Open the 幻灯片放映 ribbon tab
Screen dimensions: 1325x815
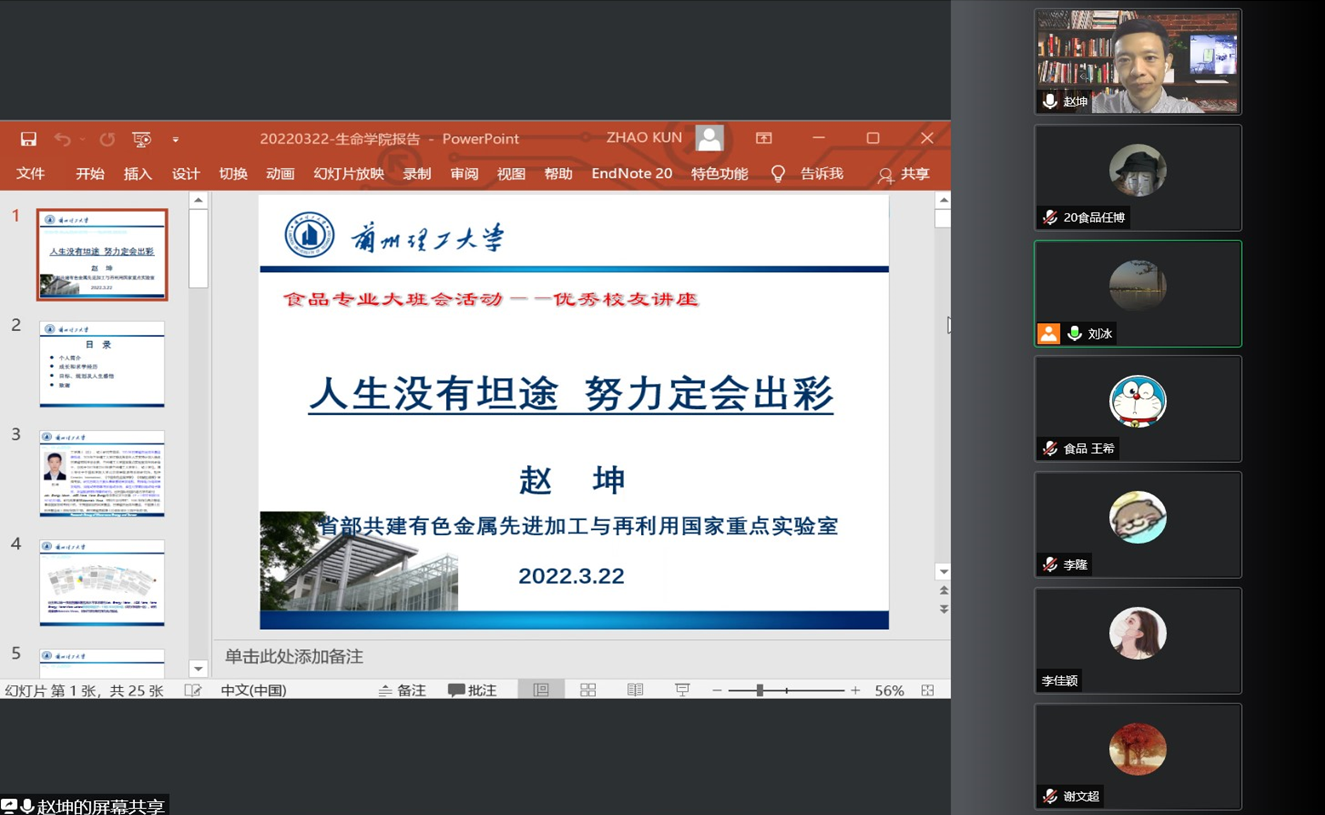click(348, 174)
